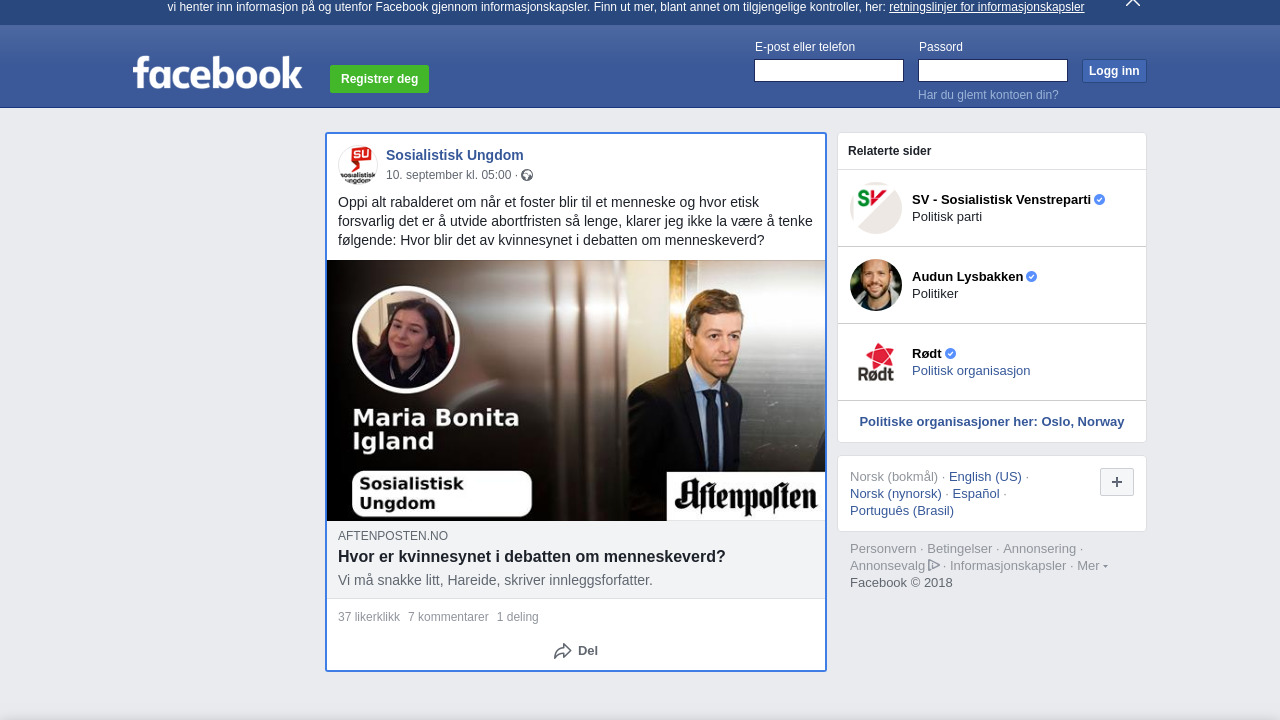Open the Aftenposten article image
1280x720 pixels.
576,390
